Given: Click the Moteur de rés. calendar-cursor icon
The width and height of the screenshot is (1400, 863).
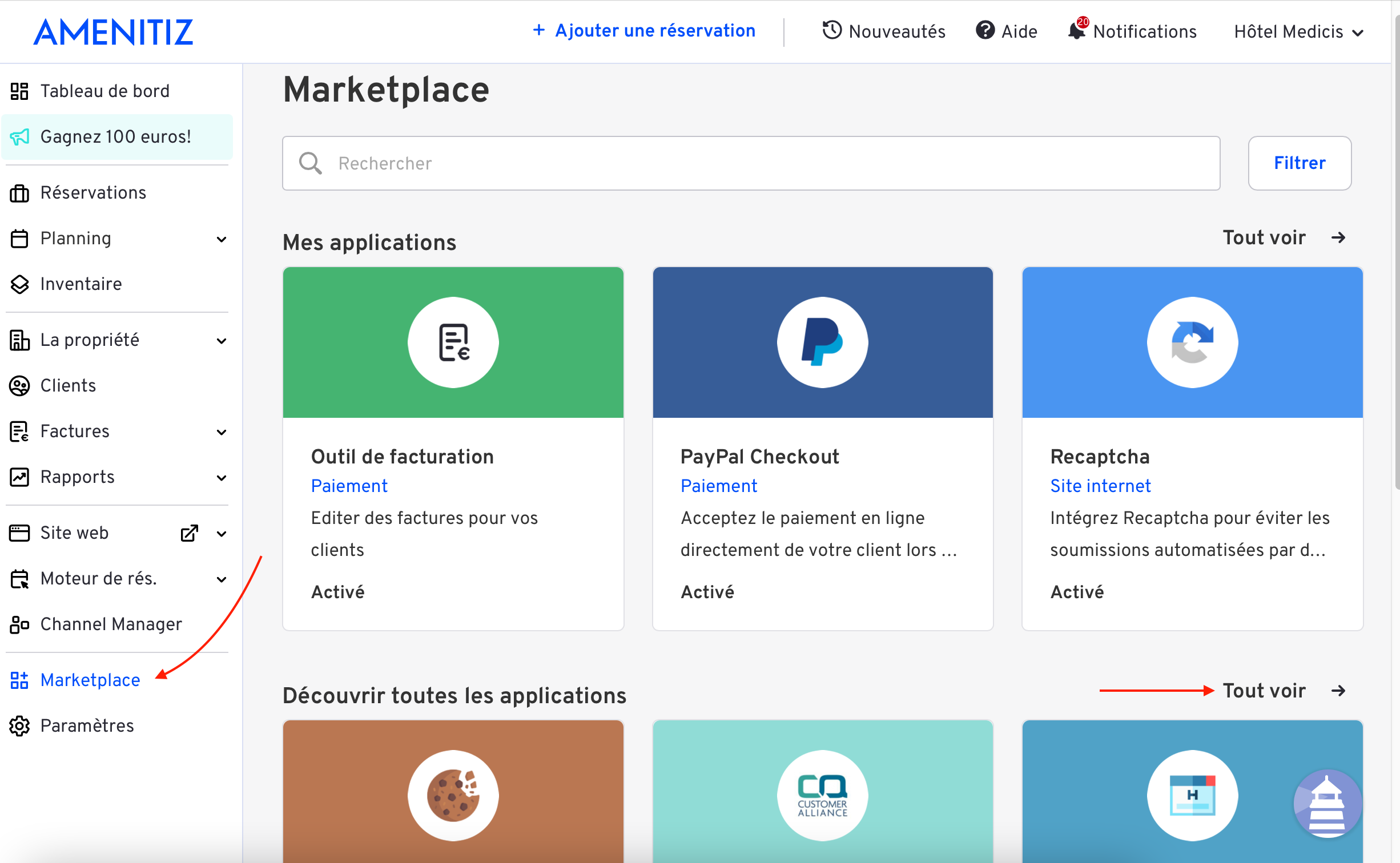Looking at the screenshot, I should (19, 579).
